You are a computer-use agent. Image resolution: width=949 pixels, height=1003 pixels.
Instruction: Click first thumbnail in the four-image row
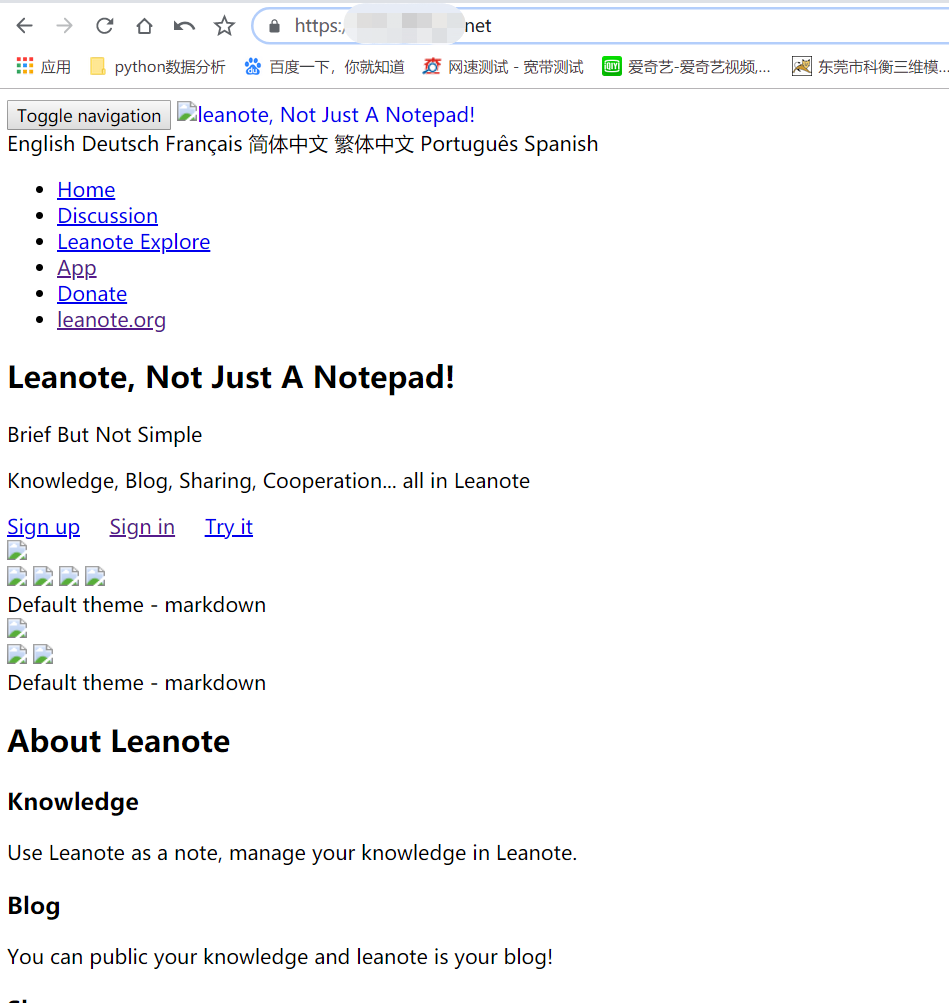(x=17, y=576)
